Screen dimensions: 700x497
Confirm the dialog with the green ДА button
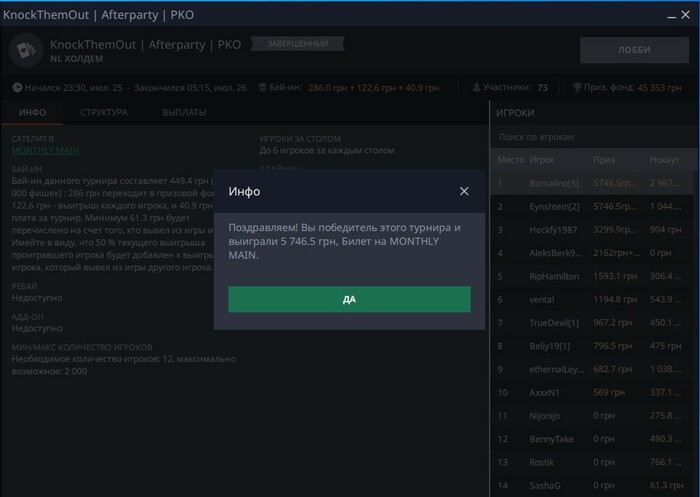[349, 299]
